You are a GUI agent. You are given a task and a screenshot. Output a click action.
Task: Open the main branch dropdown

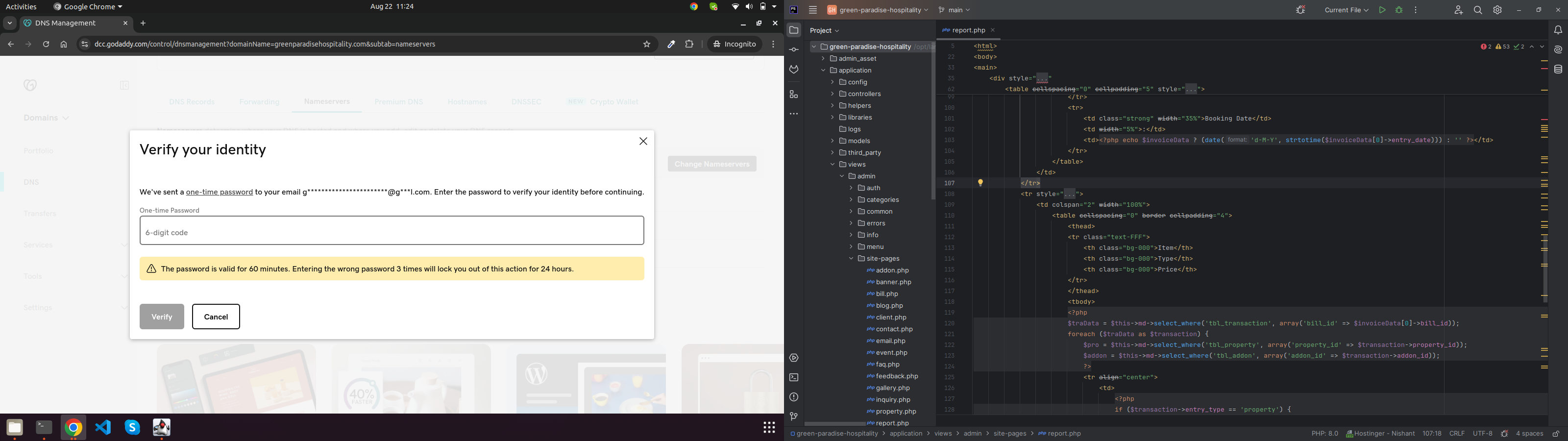(x=955, y=10)
